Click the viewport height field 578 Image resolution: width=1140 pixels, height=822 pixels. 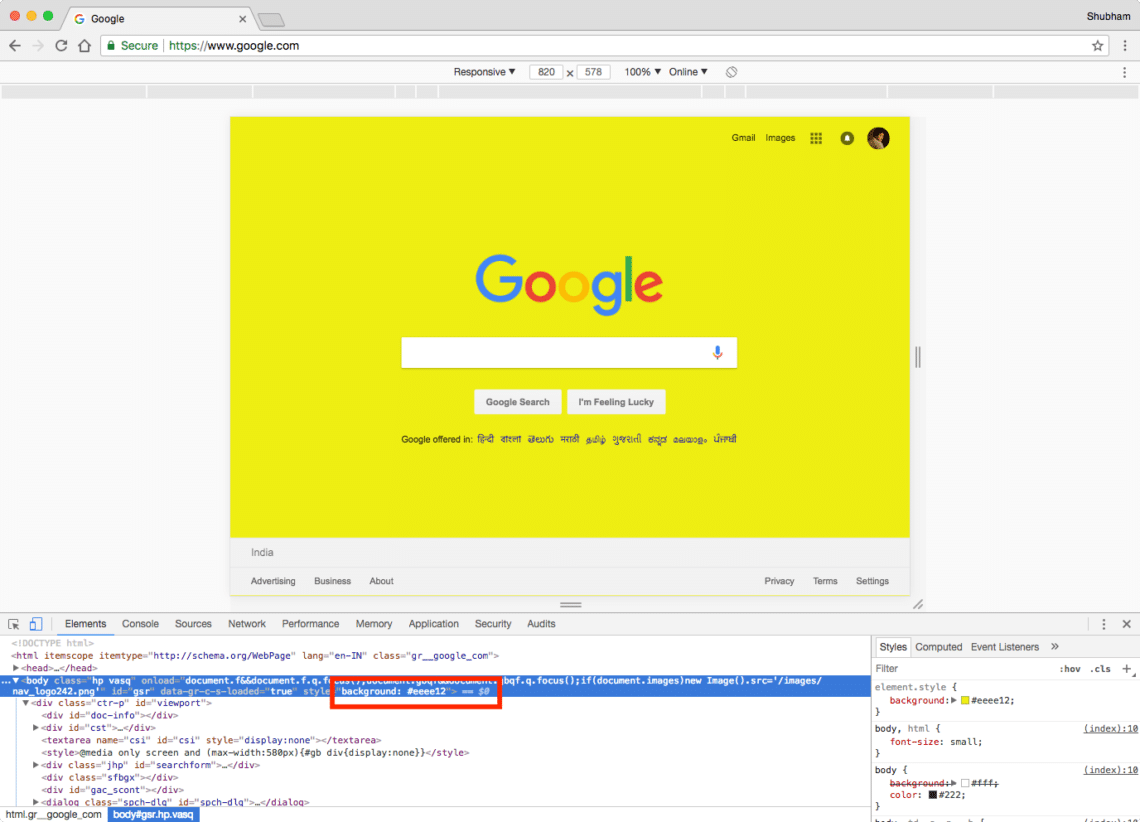[593, 72]
